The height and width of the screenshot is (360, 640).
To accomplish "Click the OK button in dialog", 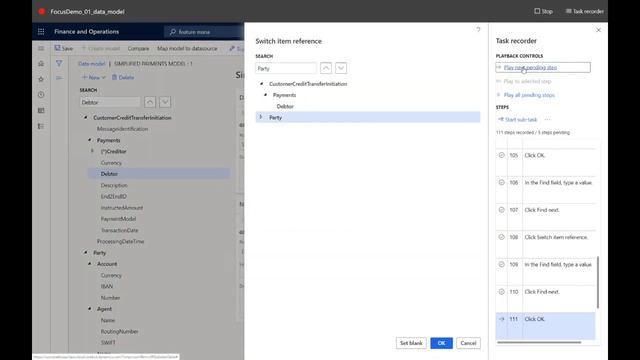I will tap(441, 343).
